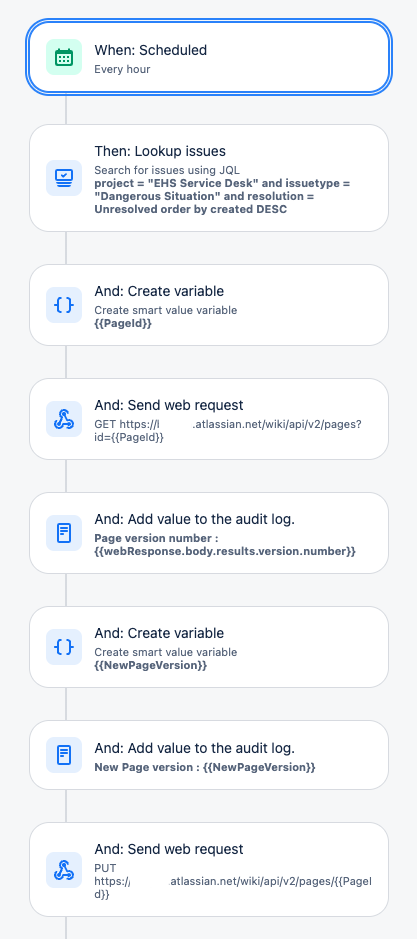Click webhook icon of PUT web request
417x939 pixels.
[64, 870]
